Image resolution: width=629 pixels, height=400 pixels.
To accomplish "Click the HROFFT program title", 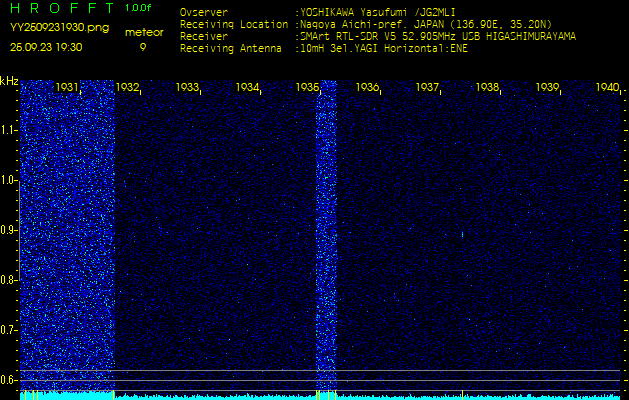I will pos(63,8).
